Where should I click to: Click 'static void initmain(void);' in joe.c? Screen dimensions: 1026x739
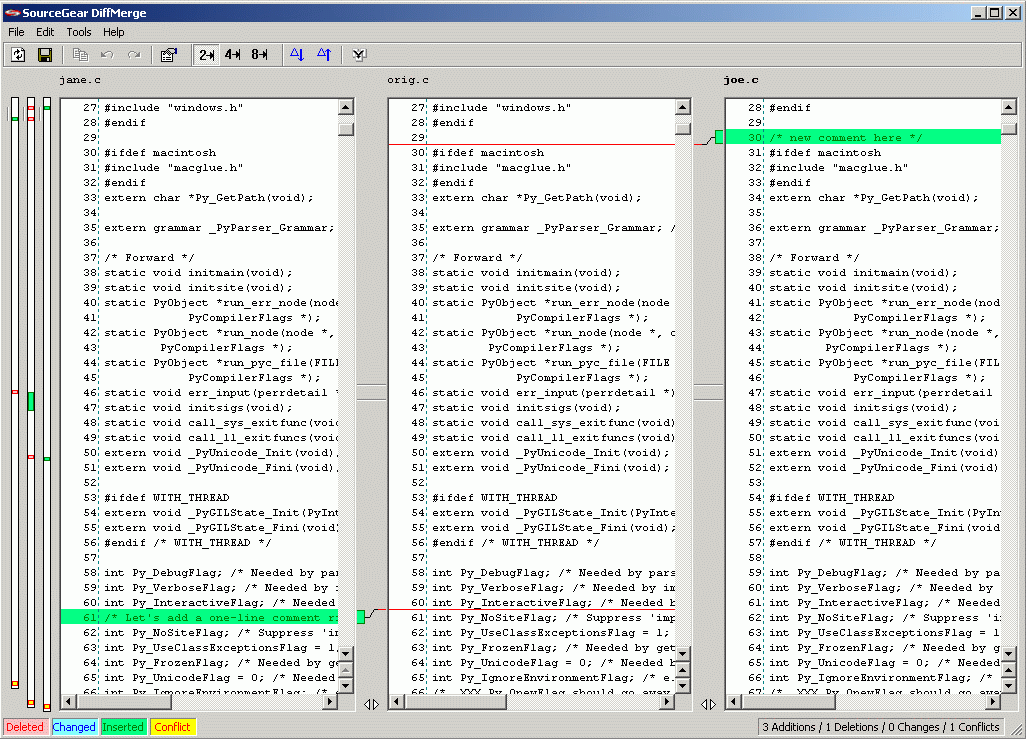[863, 272]
